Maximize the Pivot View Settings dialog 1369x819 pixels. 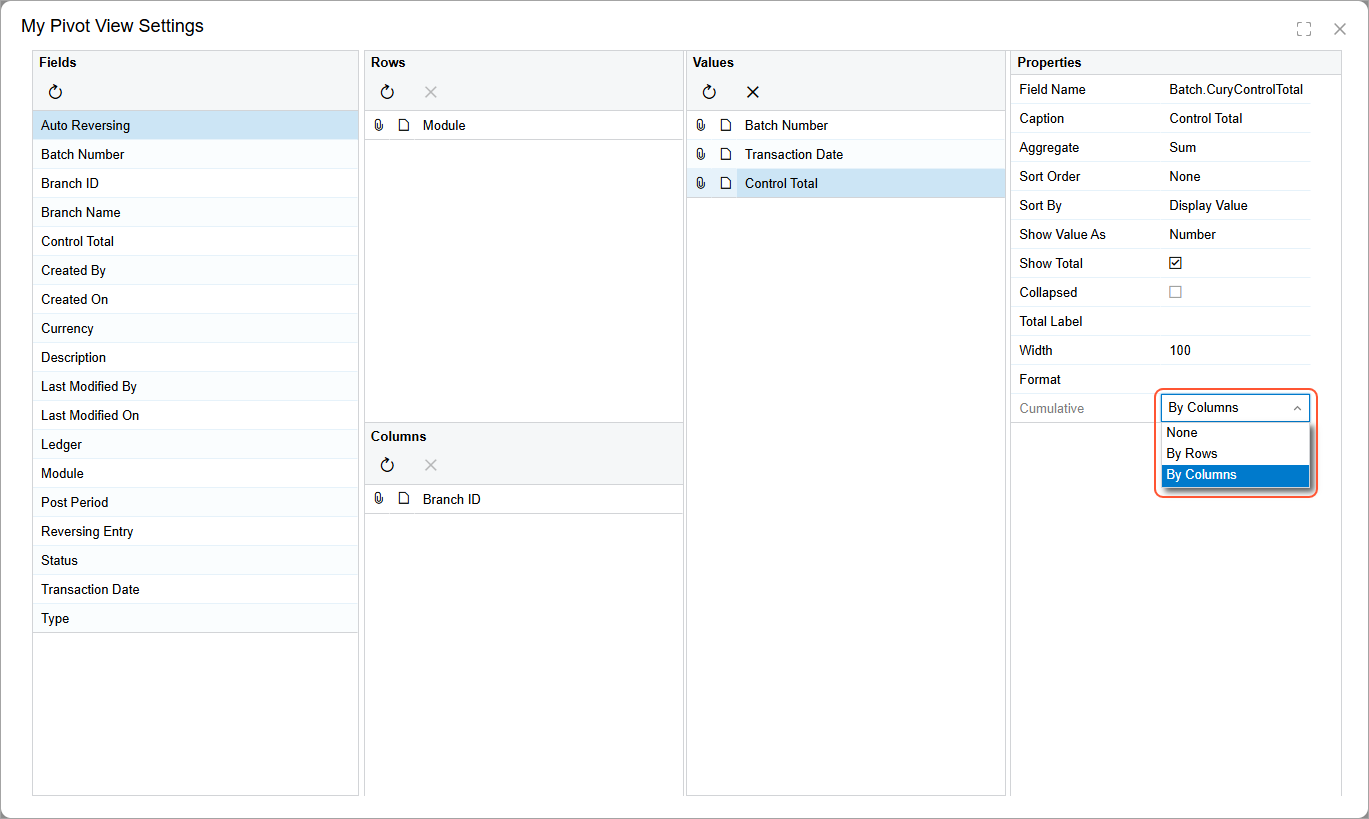tap(1304, 29)
